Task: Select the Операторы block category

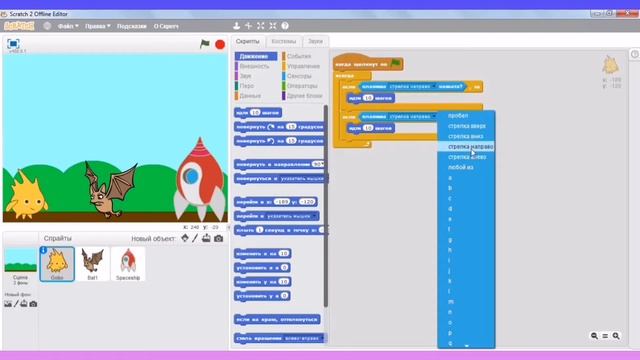Action: click(x=302, y=86)
